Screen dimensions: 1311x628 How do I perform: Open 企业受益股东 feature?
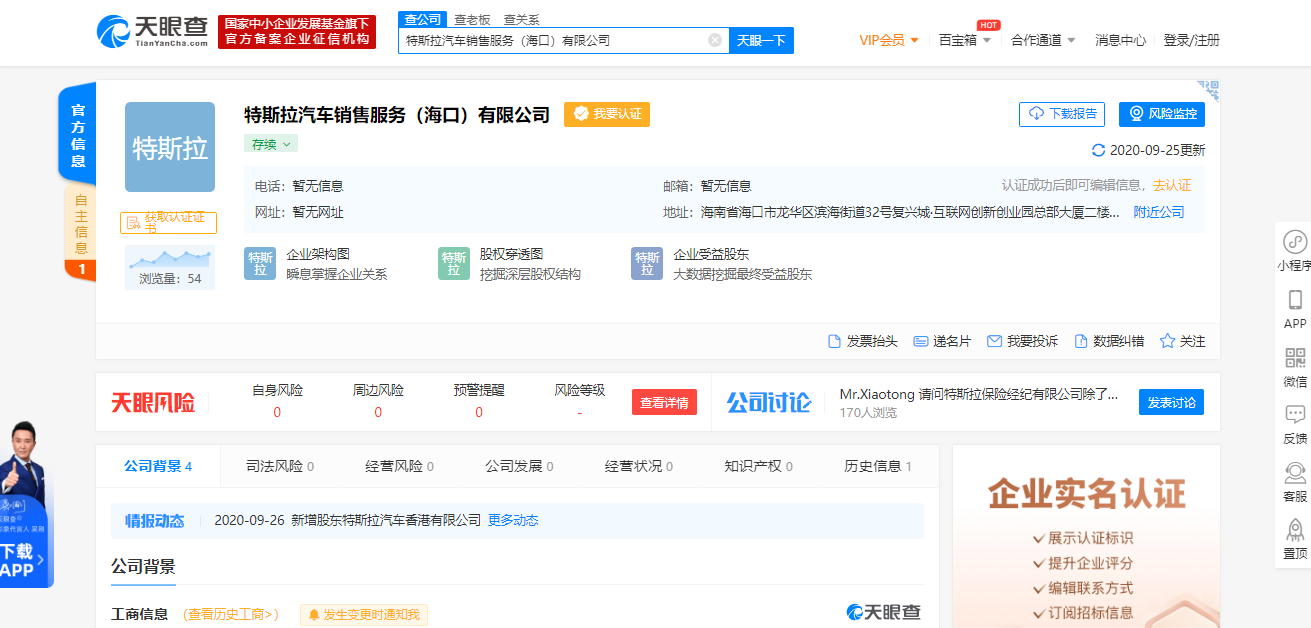click(722, 264)
